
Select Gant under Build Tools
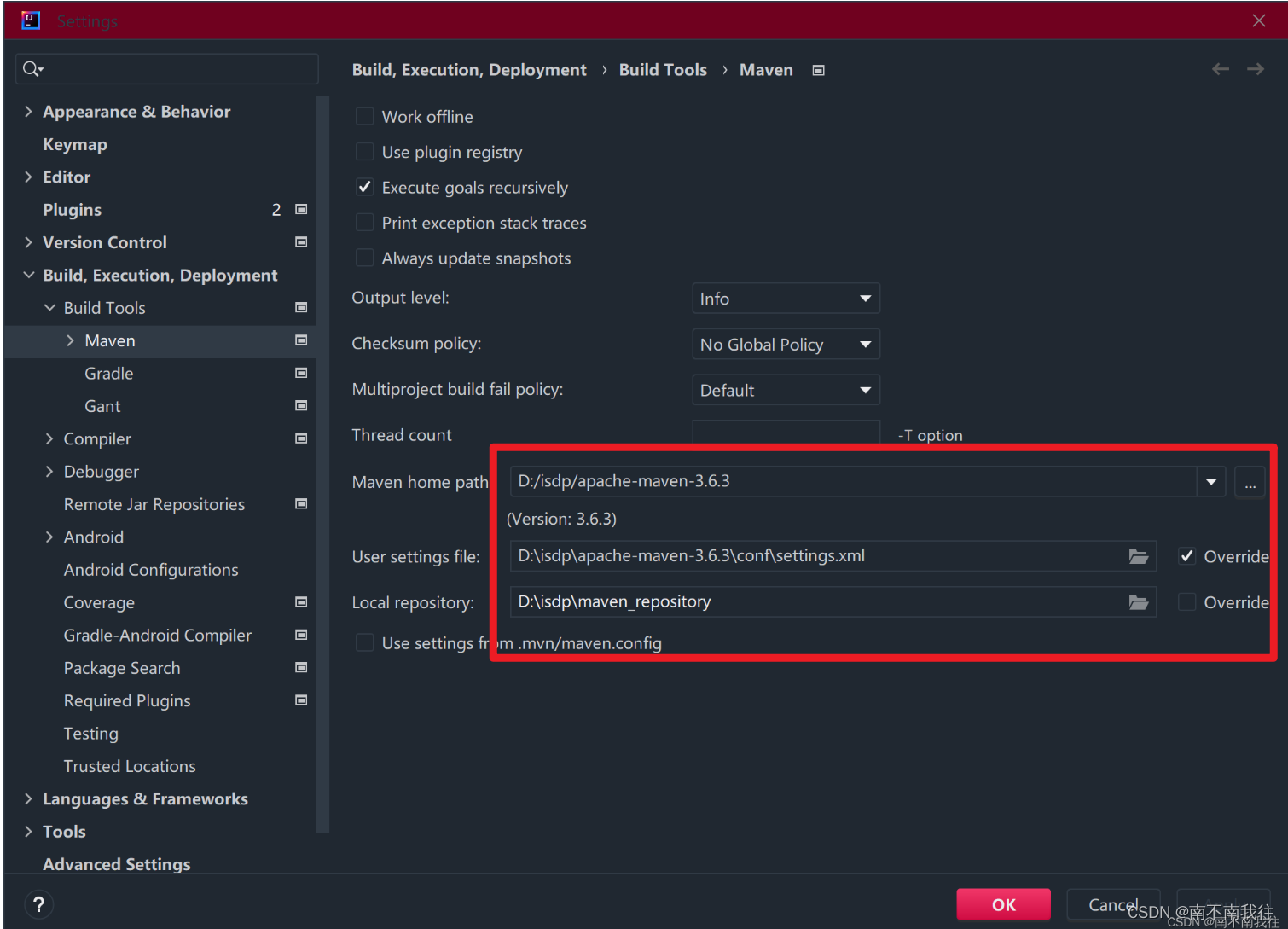[x=102, y=406]
